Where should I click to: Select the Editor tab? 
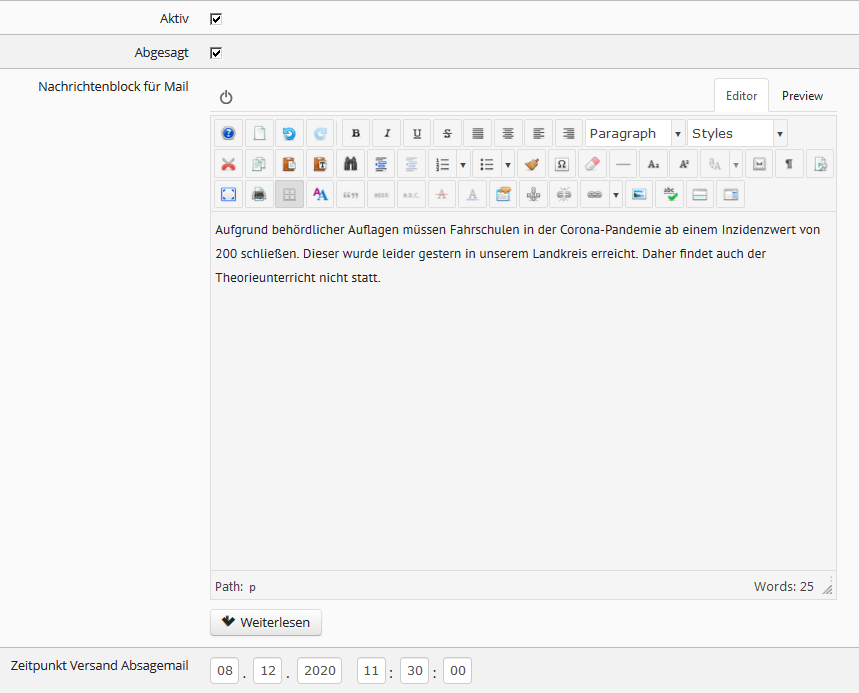(x=741, y=96)
